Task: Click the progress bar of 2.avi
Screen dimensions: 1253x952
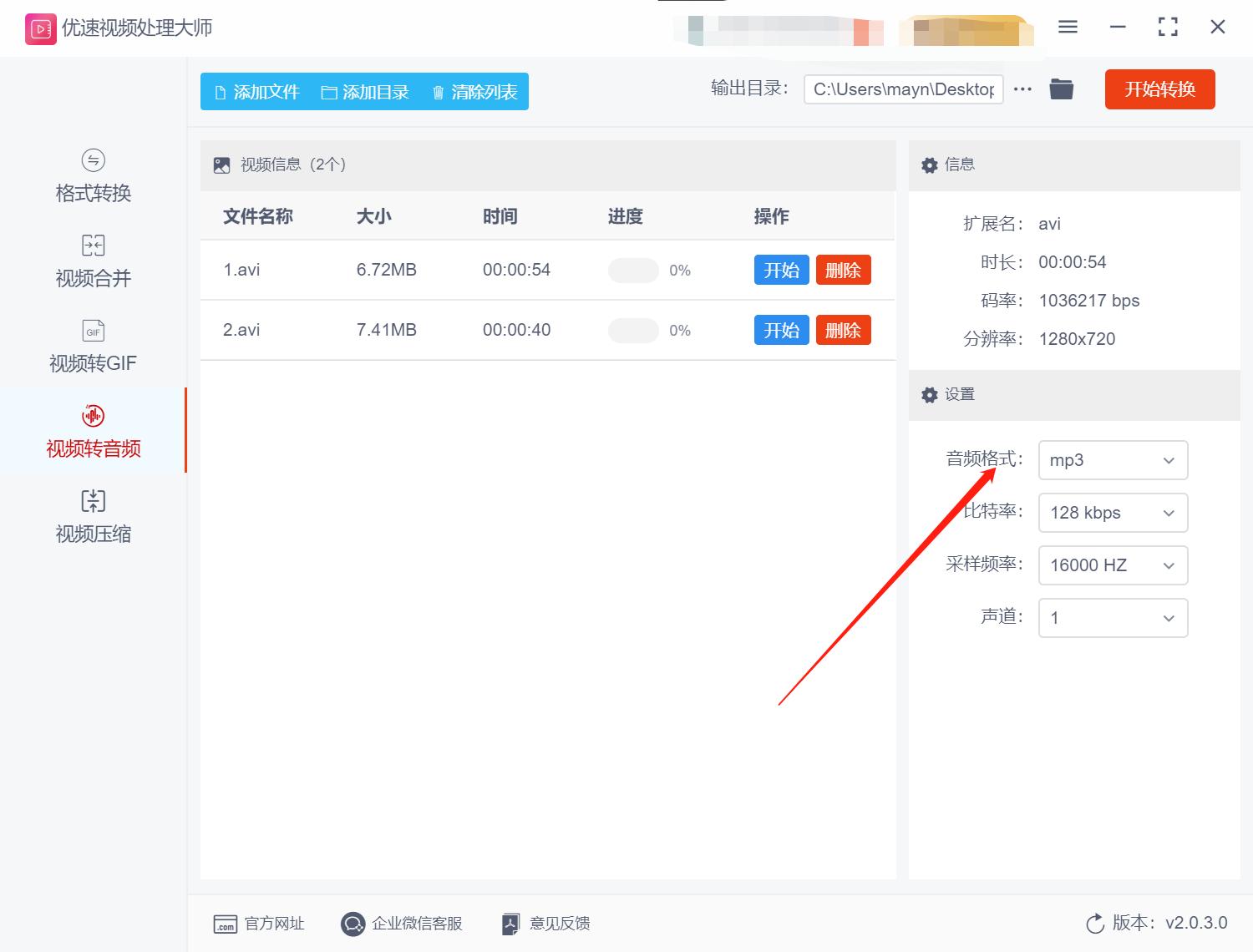Action: click(x=632, y=330)
